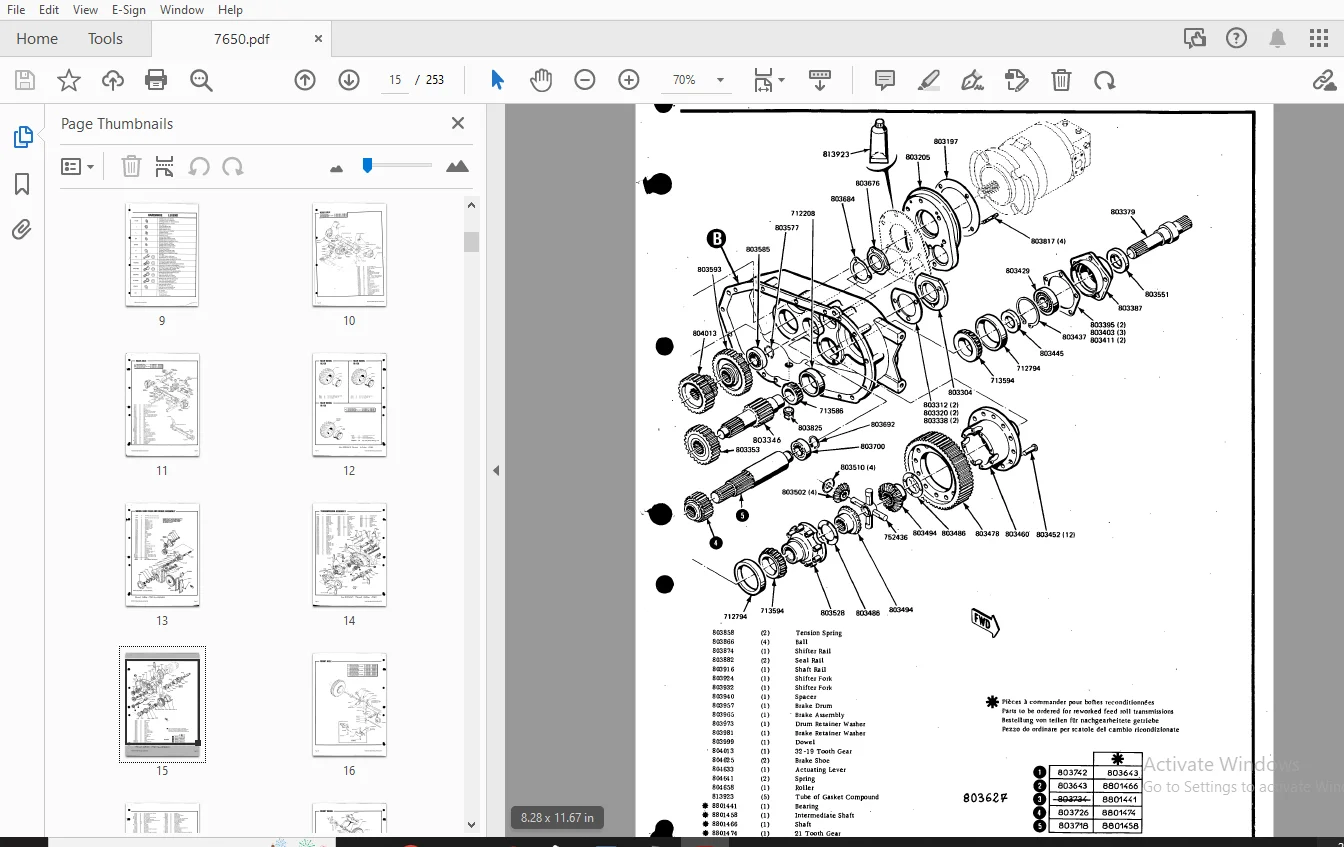Open the Find text search tool
Screen dimensions: 1344x847
(201, 80)
